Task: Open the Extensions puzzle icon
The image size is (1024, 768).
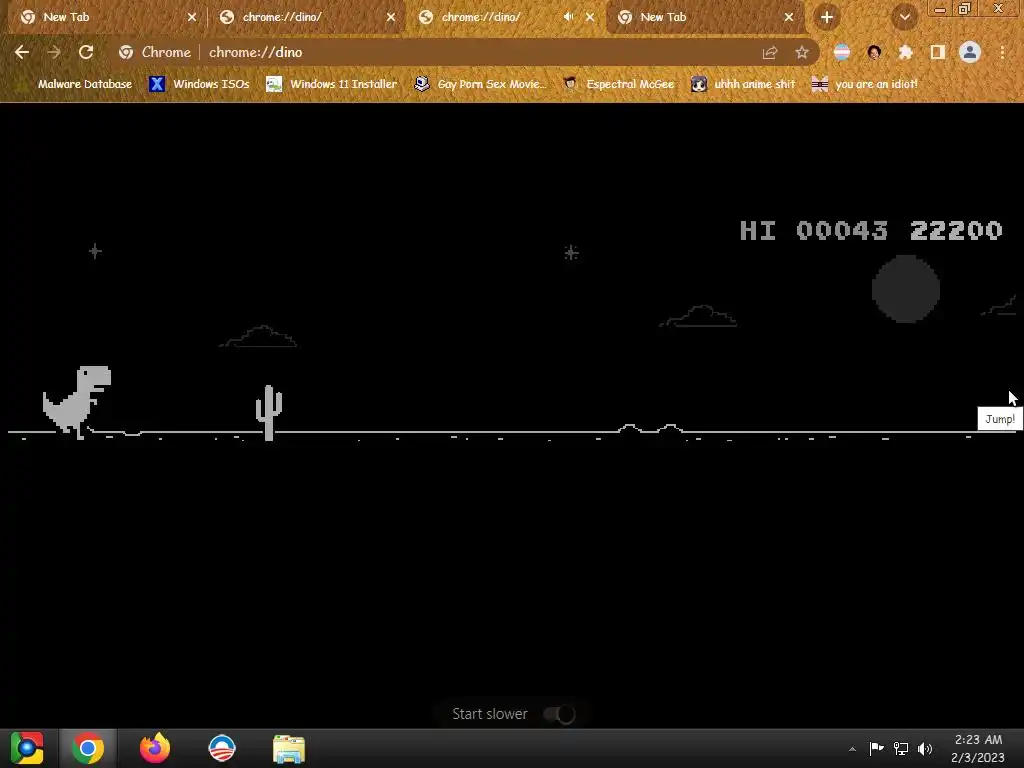Action: (906, 52)
